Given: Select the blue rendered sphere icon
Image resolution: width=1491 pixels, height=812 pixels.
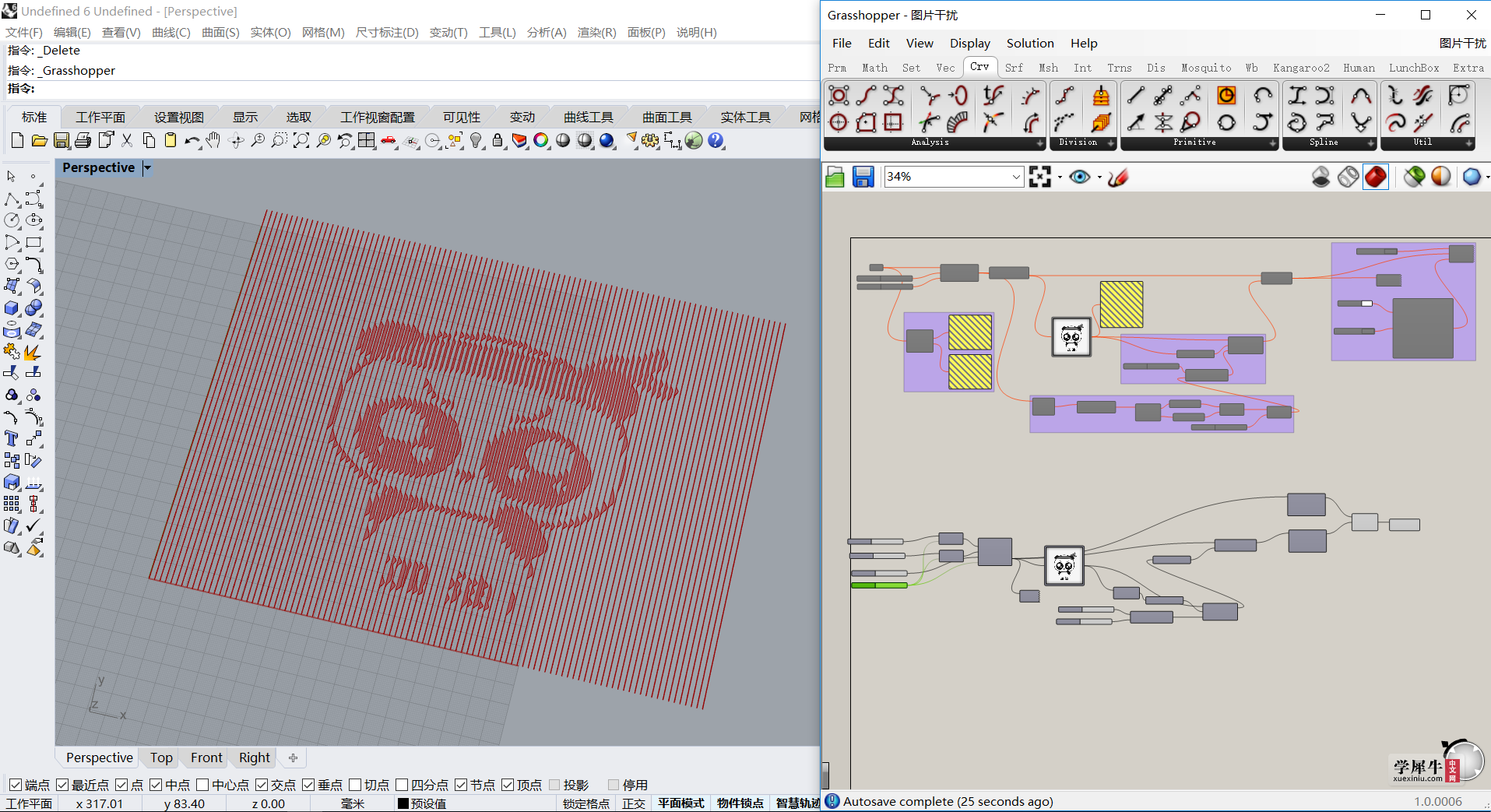Looking at the screenshot, I should [x=607, y=140].
